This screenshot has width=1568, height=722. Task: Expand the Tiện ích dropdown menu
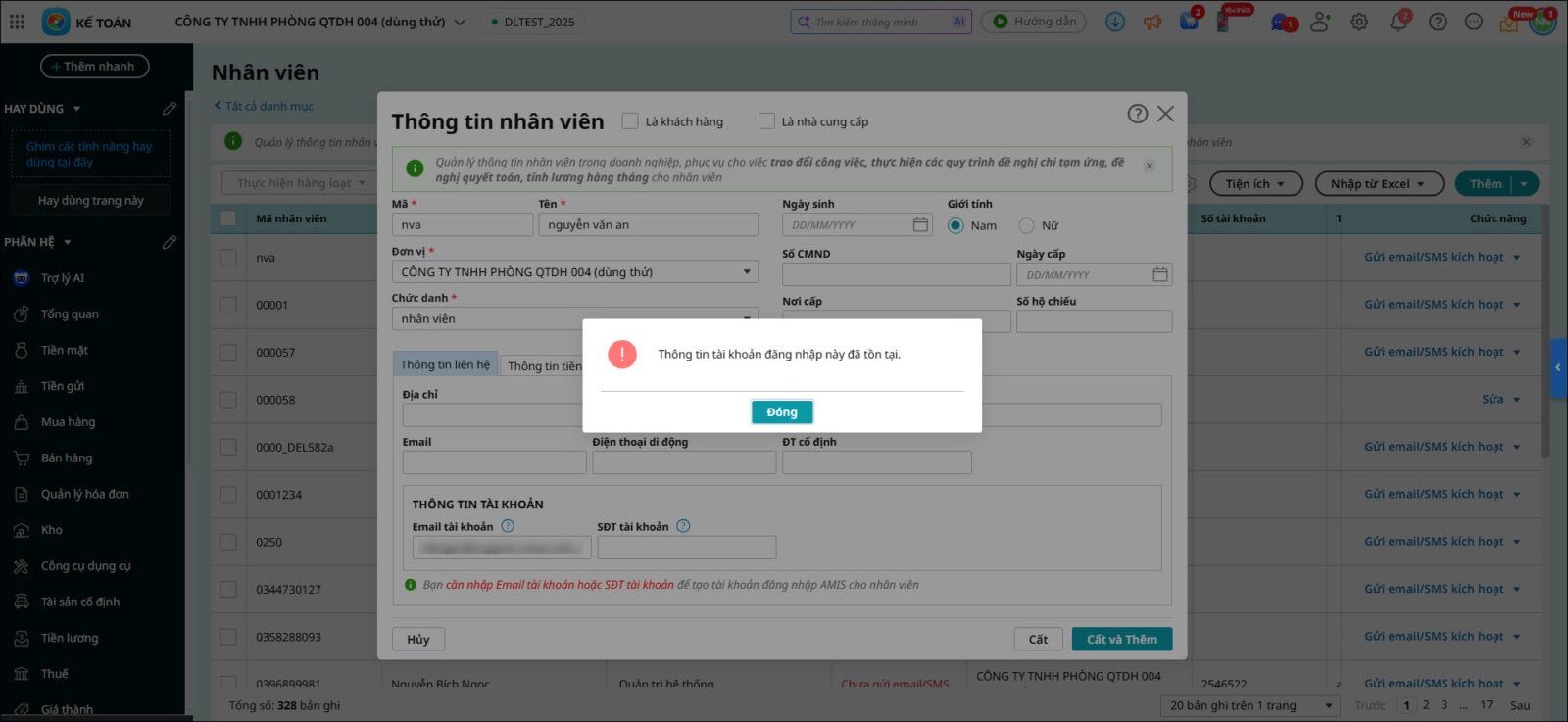1254,184
